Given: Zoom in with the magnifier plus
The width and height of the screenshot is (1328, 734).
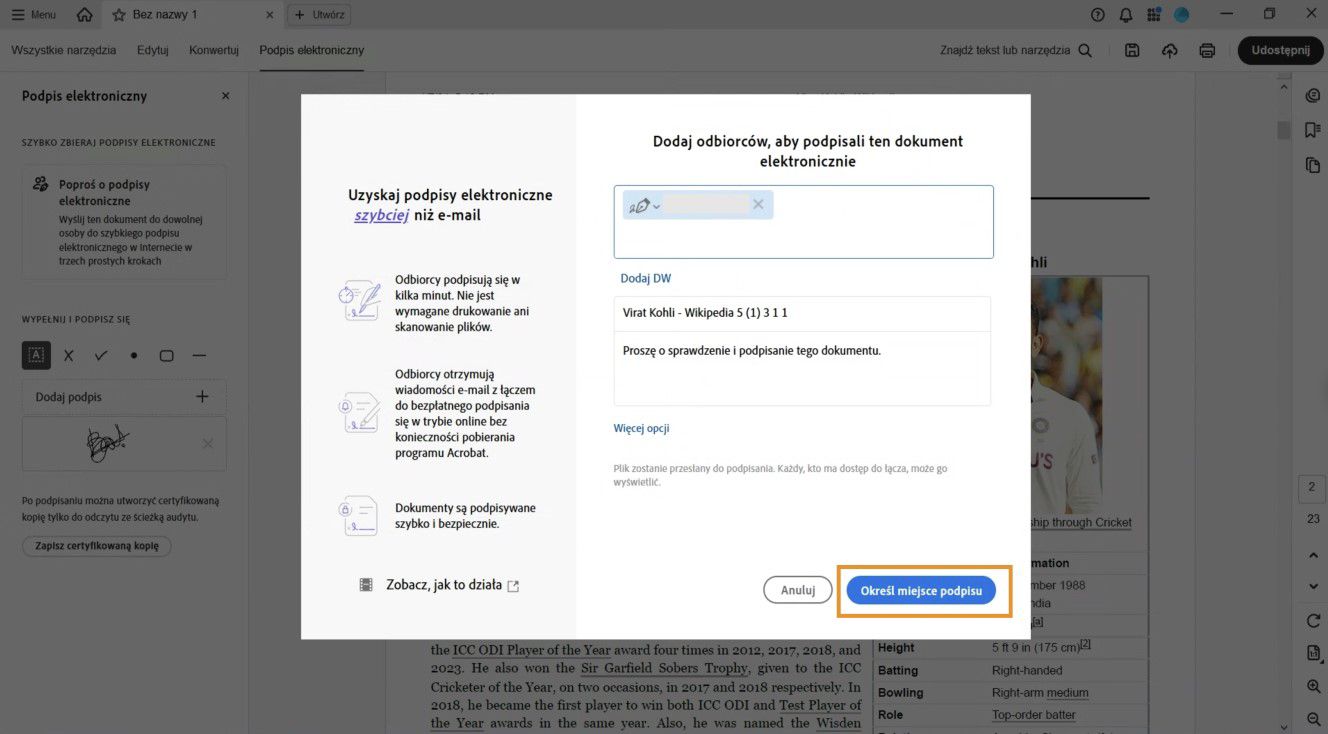Looking at the screenshot, I should point(1313,687).
